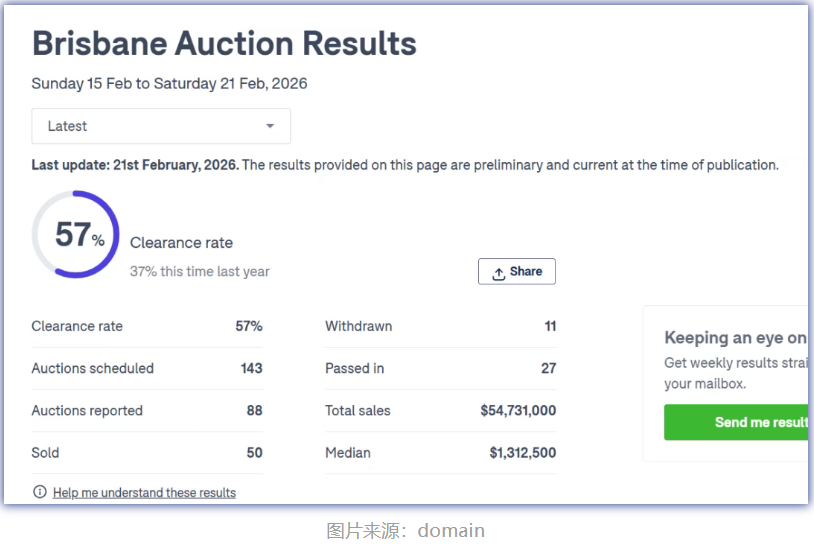814x549 pixels.
Task: Open the Latest results period dropdown
Action: click(161, 126)
